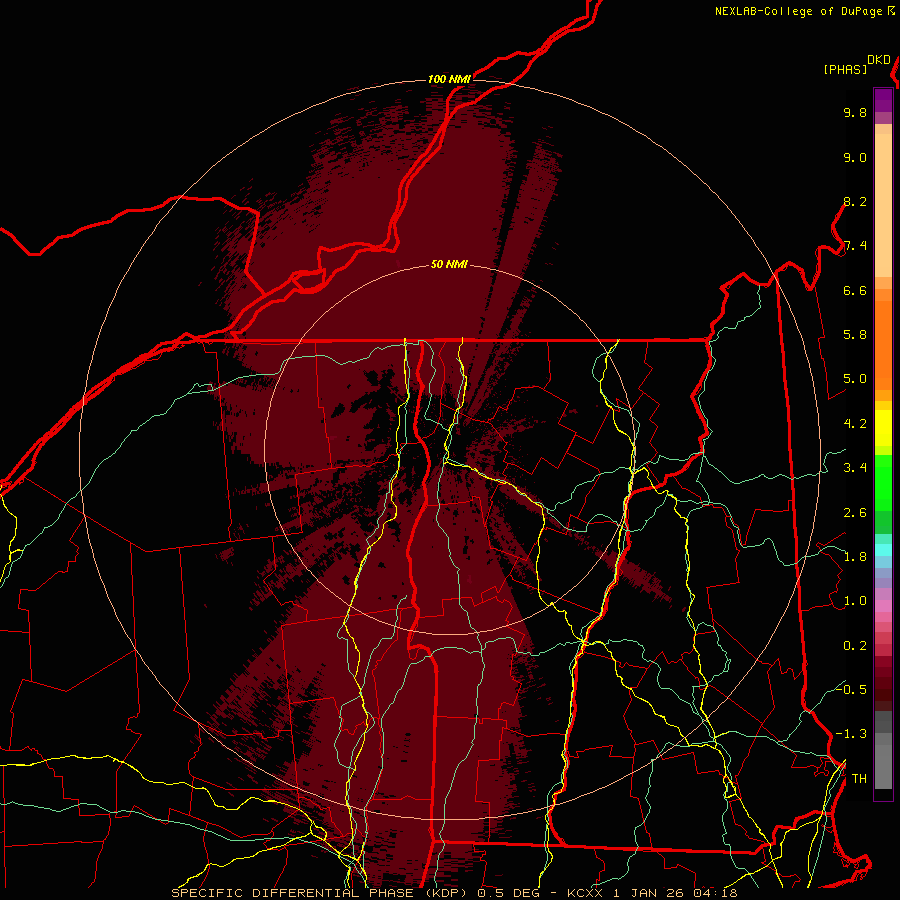Viewport: 900px width, 900px height.
Task: Pick the bright green band on color scale
Action: click(883, 483)
